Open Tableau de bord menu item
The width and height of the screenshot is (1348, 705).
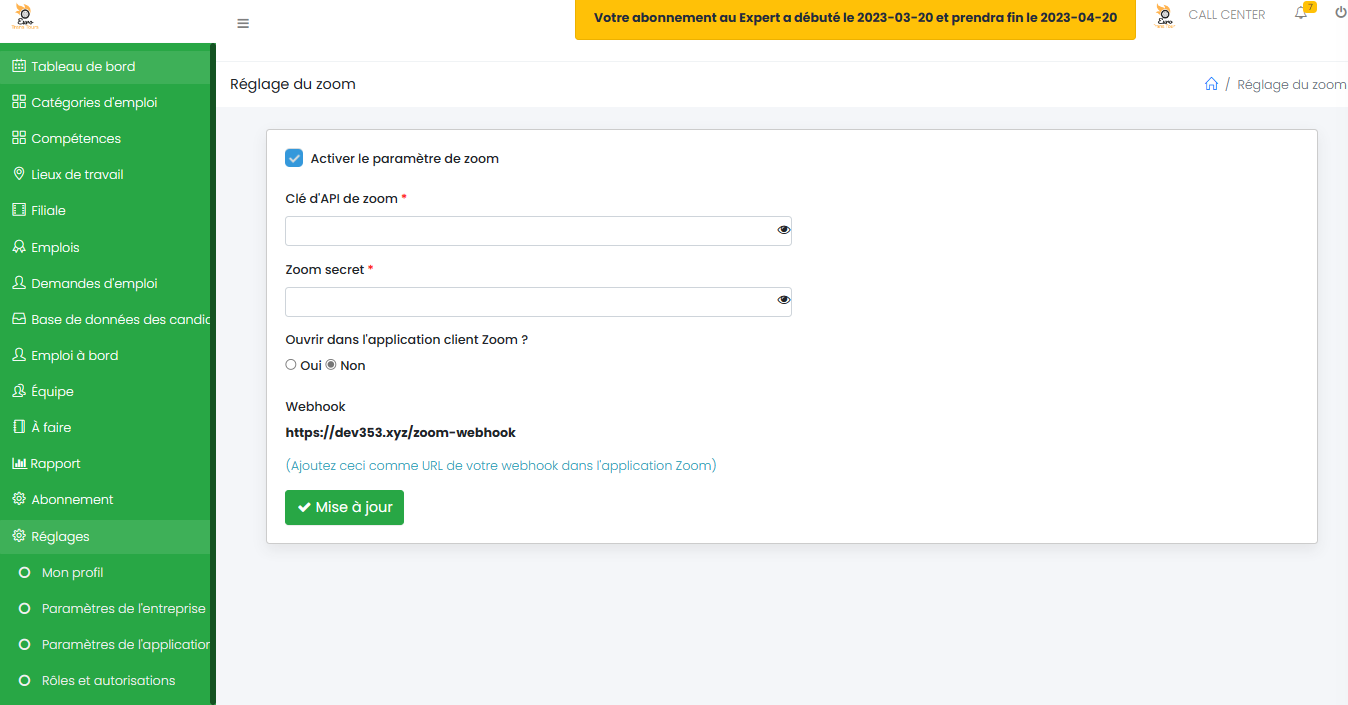(x=83, y=67)
